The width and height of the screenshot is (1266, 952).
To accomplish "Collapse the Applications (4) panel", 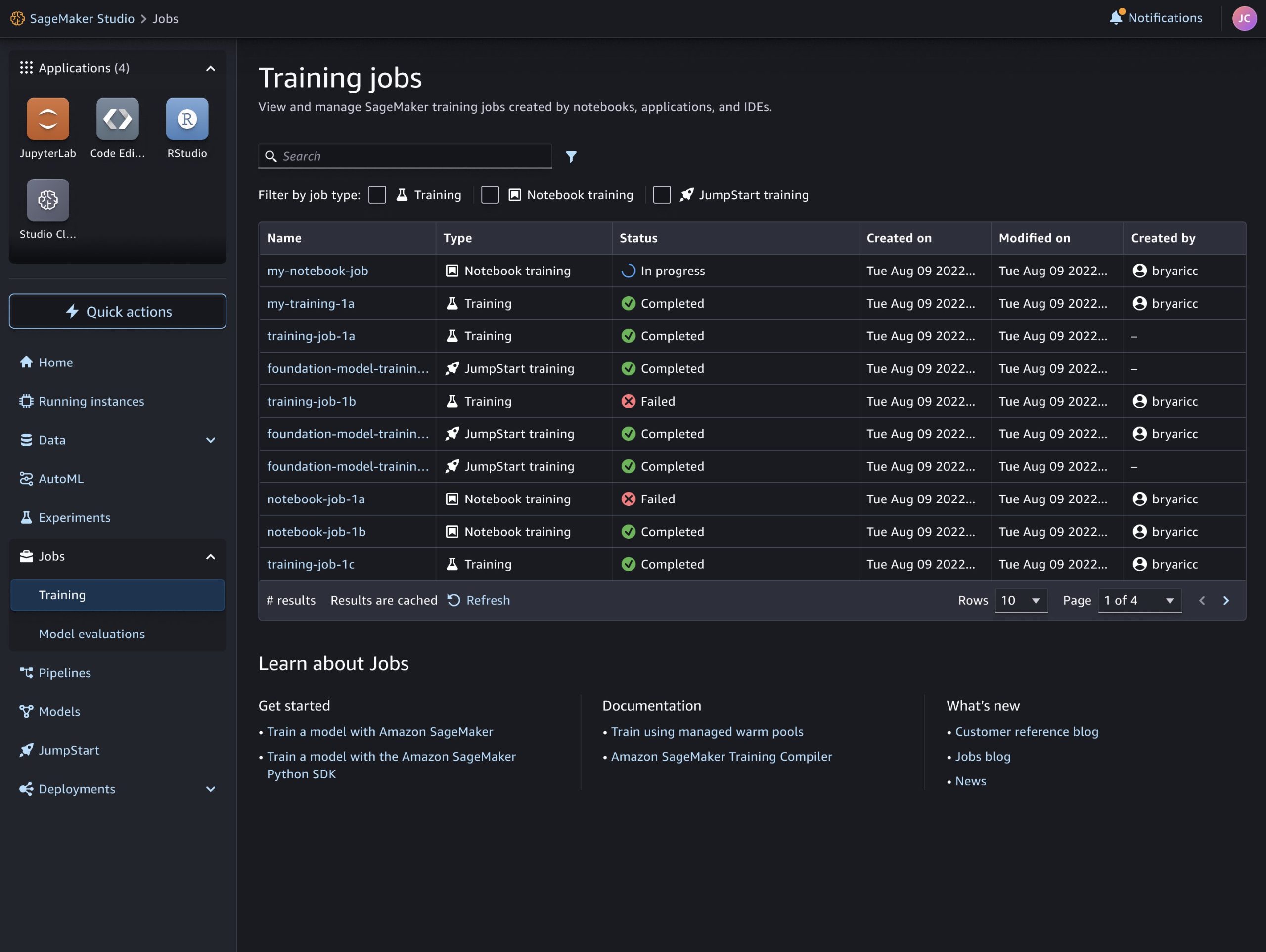I will (x=211, y=68).
